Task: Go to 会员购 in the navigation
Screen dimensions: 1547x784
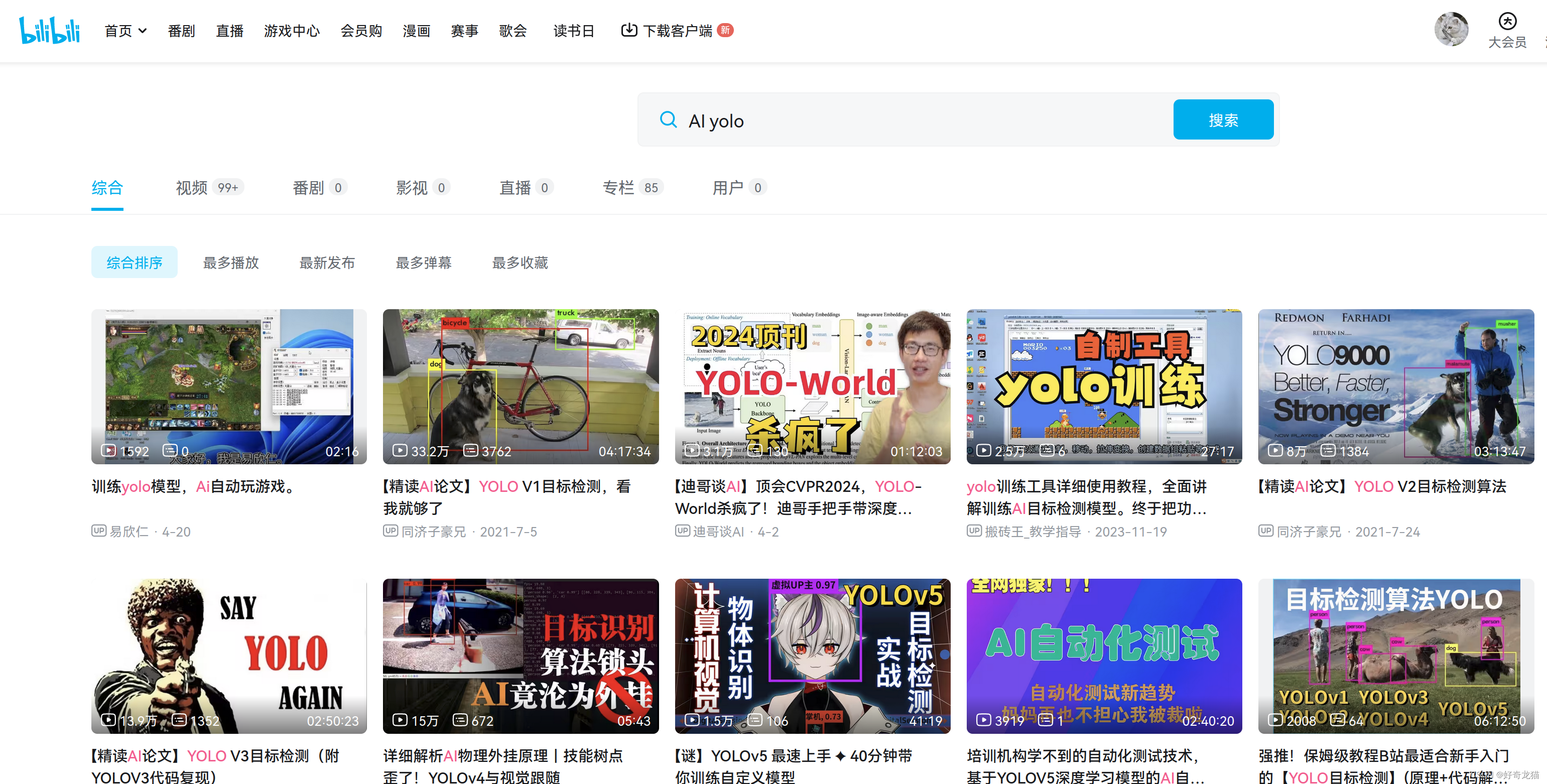Action: point(361,31)
